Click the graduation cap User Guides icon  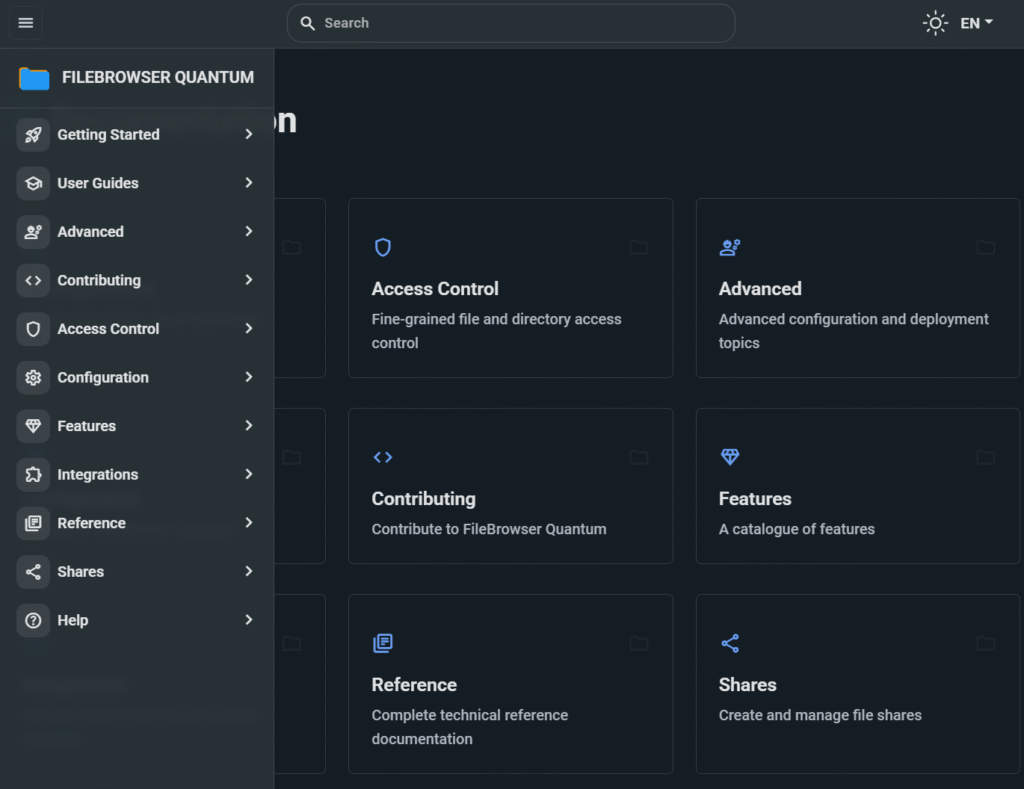tap(33, 183)
